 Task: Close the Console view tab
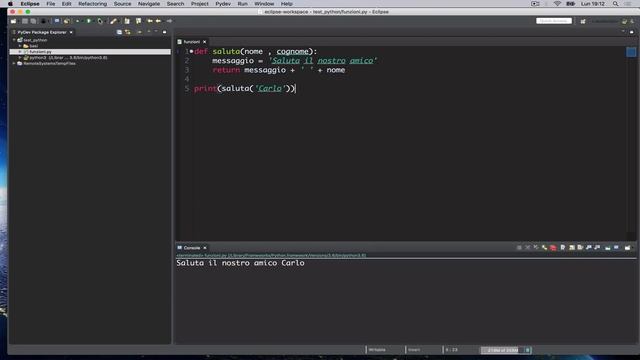pos(205,248)
